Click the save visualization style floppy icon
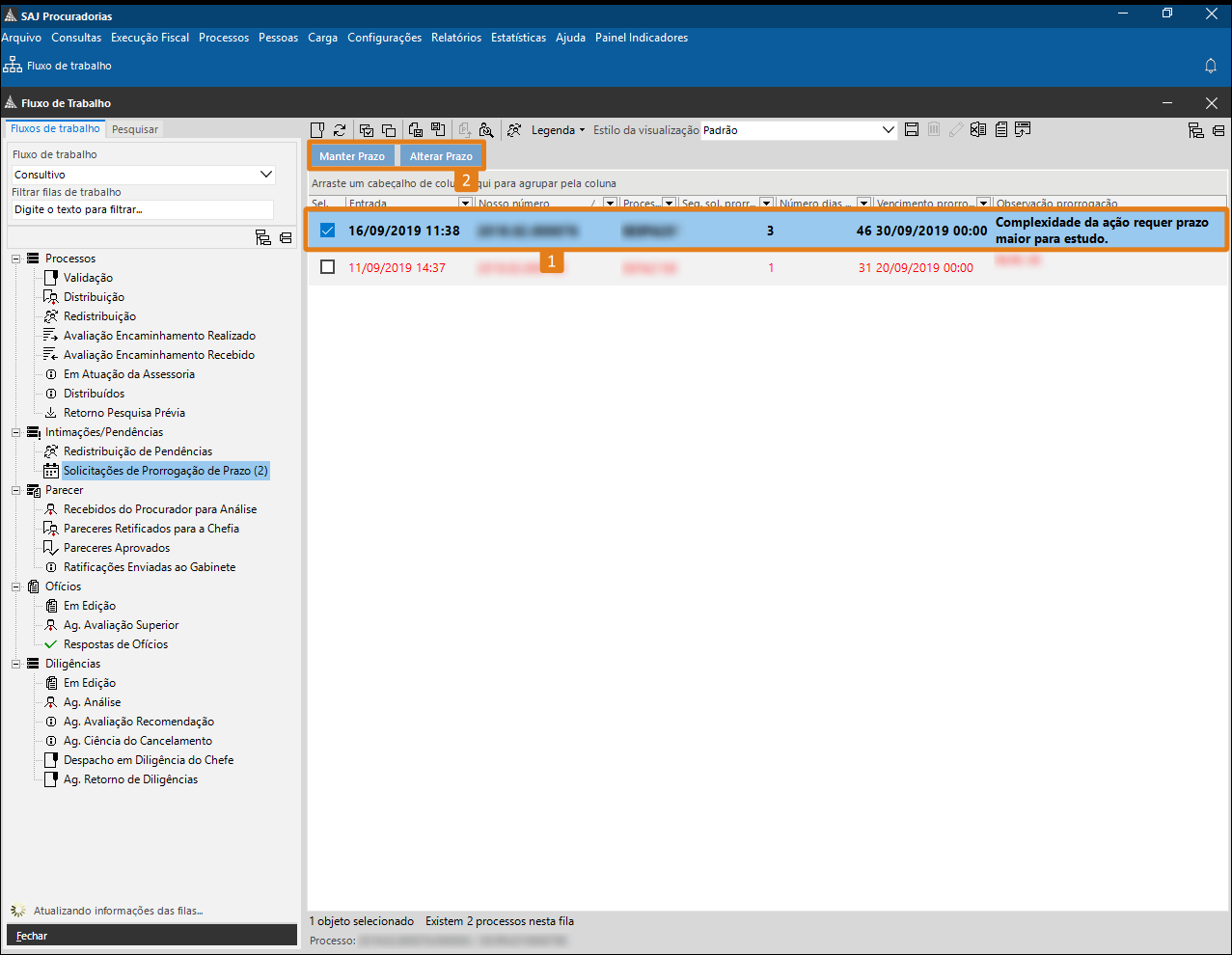 (912, 129)
